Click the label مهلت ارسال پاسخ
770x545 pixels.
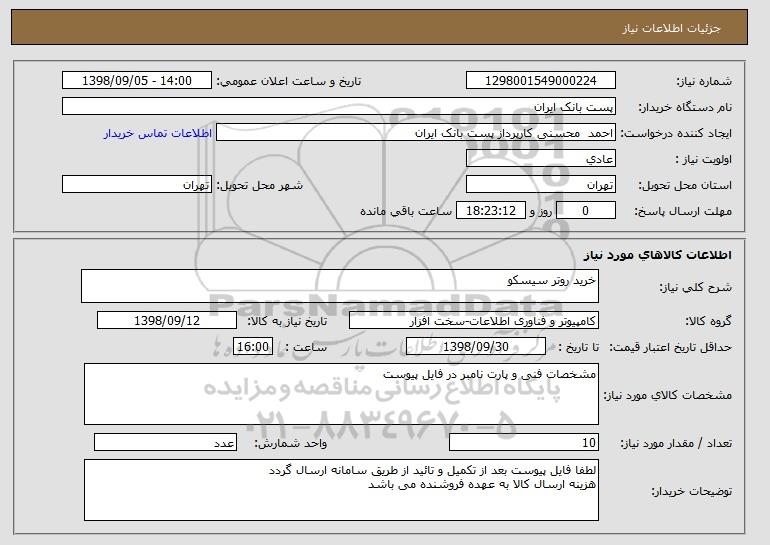click(x=683, y=212)
